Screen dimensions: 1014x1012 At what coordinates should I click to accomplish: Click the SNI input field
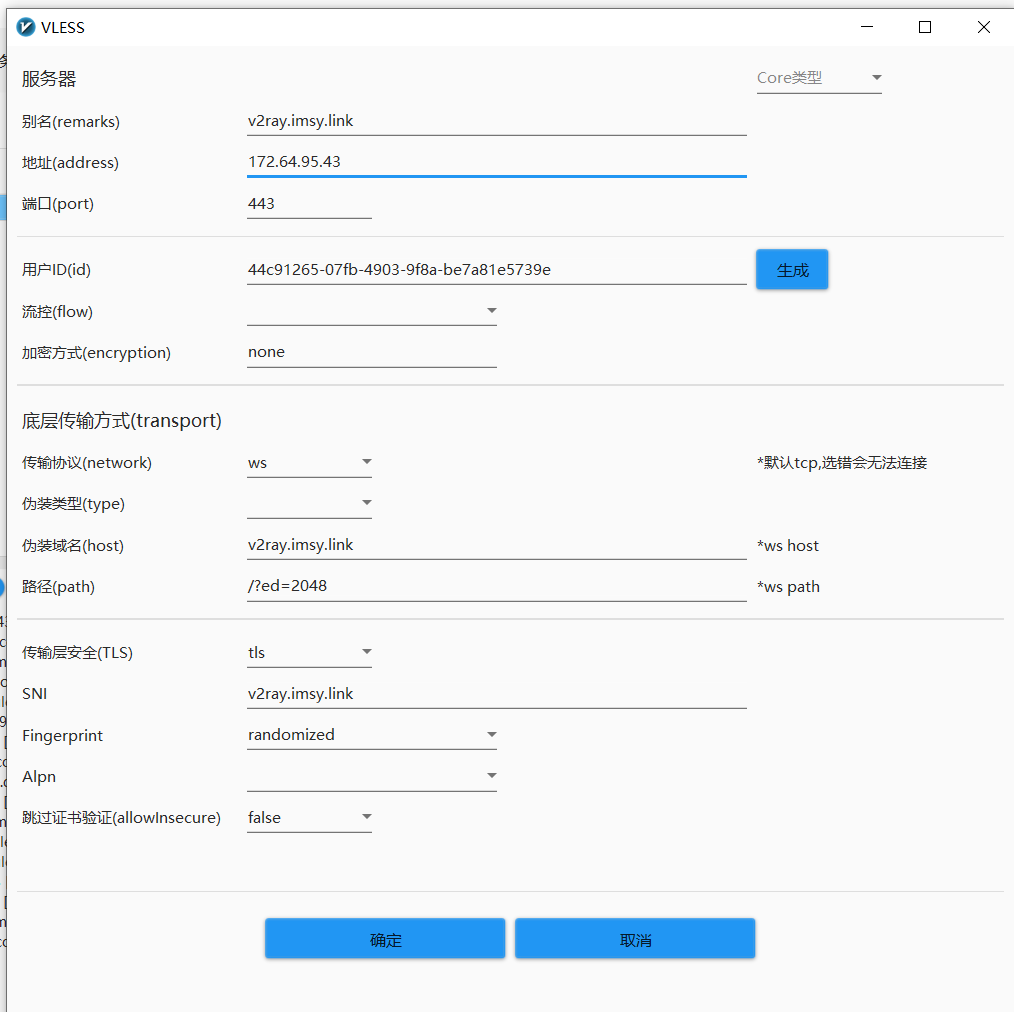pos(496,694)
